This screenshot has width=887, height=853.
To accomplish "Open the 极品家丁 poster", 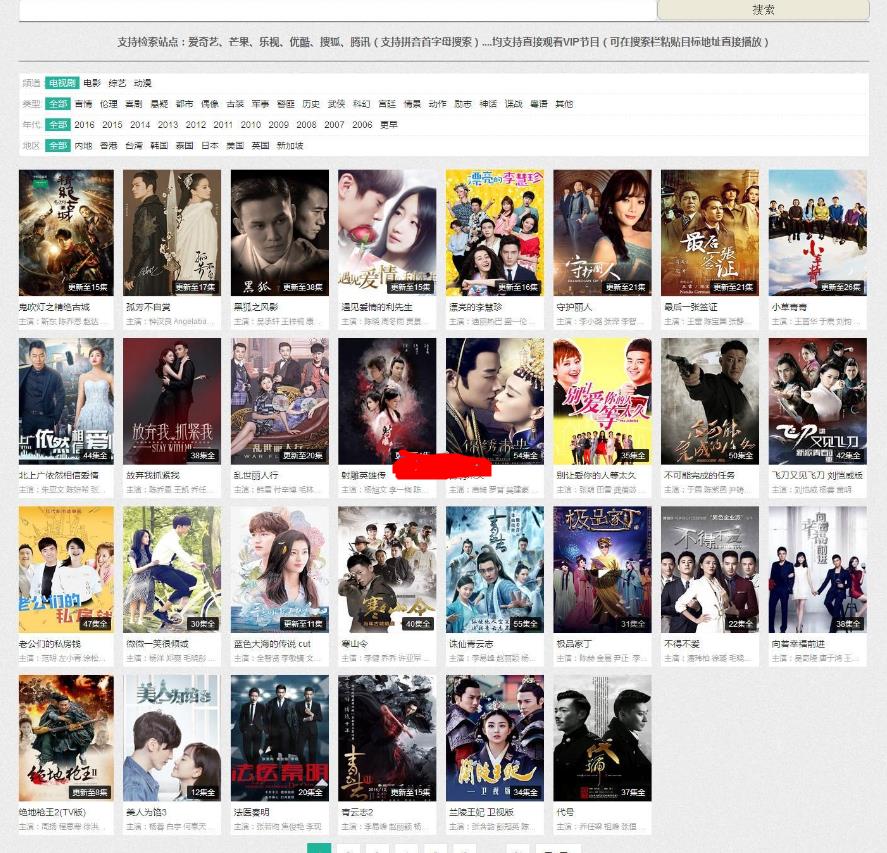I will 602,570.
